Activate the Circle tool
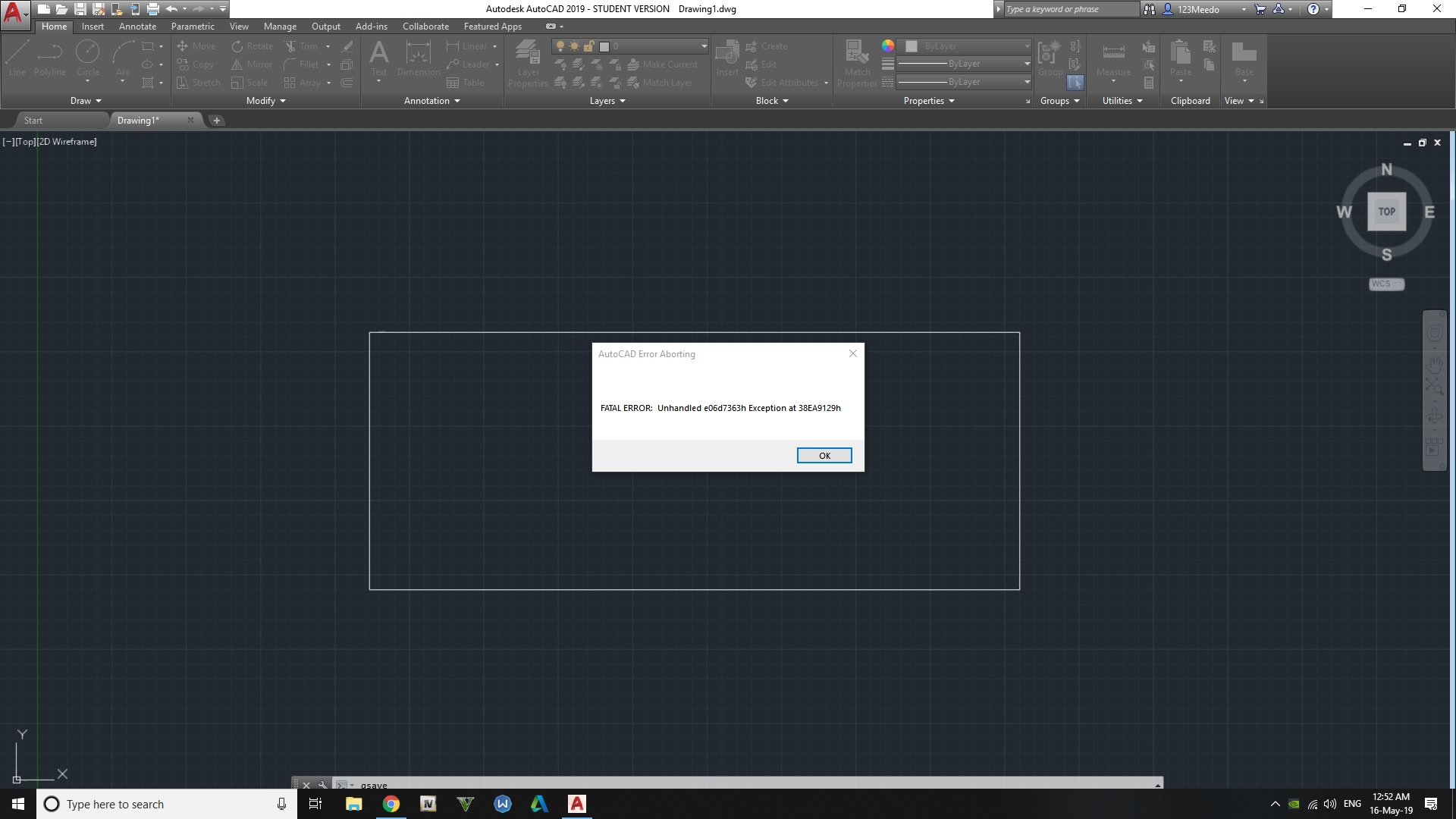 tap(88, 53)
